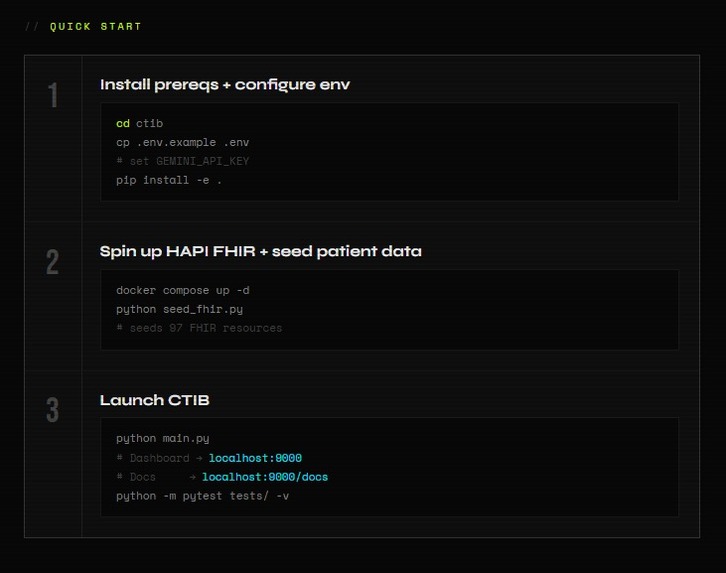This screenshot has width=726, height=573.
Task: Click the Dashboard comment label
Action: (159, 458)
